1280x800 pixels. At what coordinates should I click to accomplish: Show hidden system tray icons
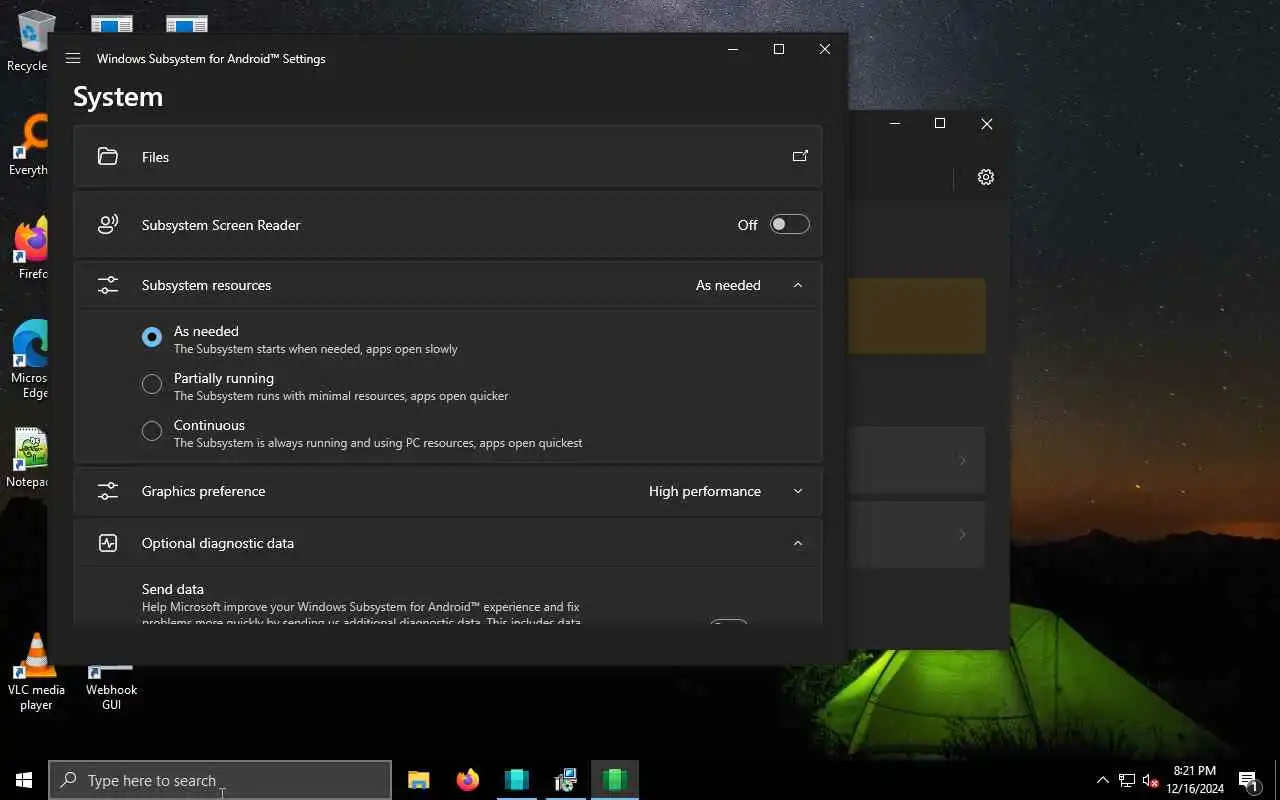tap(1103, 780)
